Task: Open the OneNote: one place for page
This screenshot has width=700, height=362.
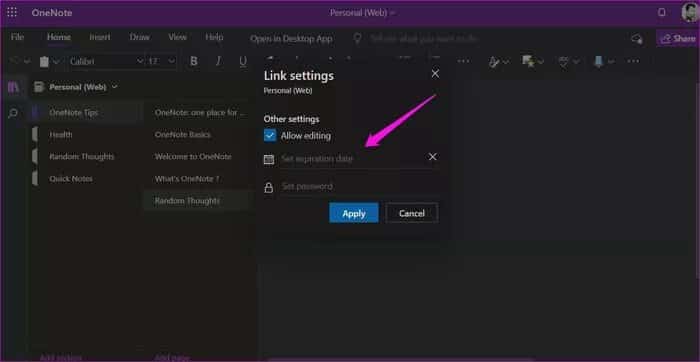Action: pos(200,112)
